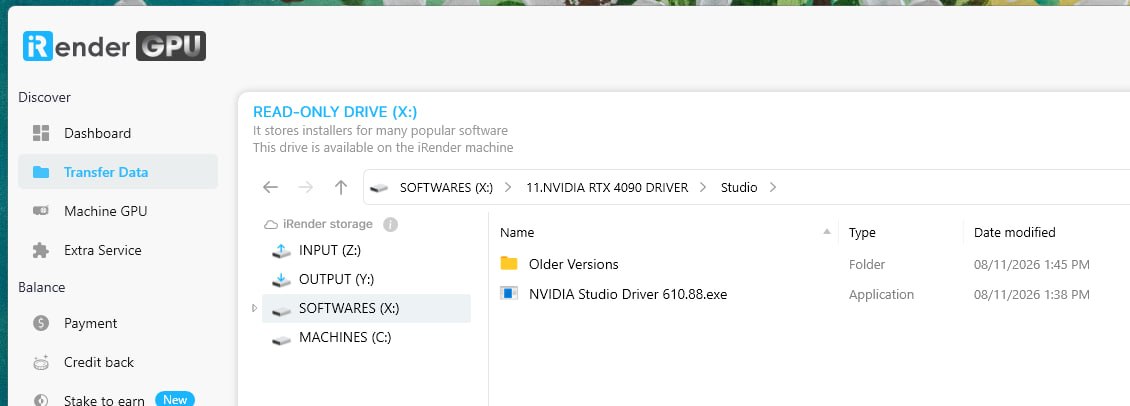Open the Dashboard icon in sidebar
1130x406 pixels.
pyautogui.click(x=41, y=133)
